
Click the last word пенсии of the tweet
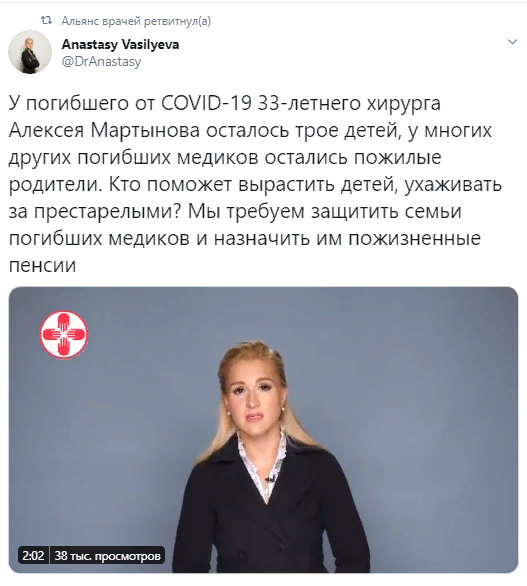(x=42, y=265)
